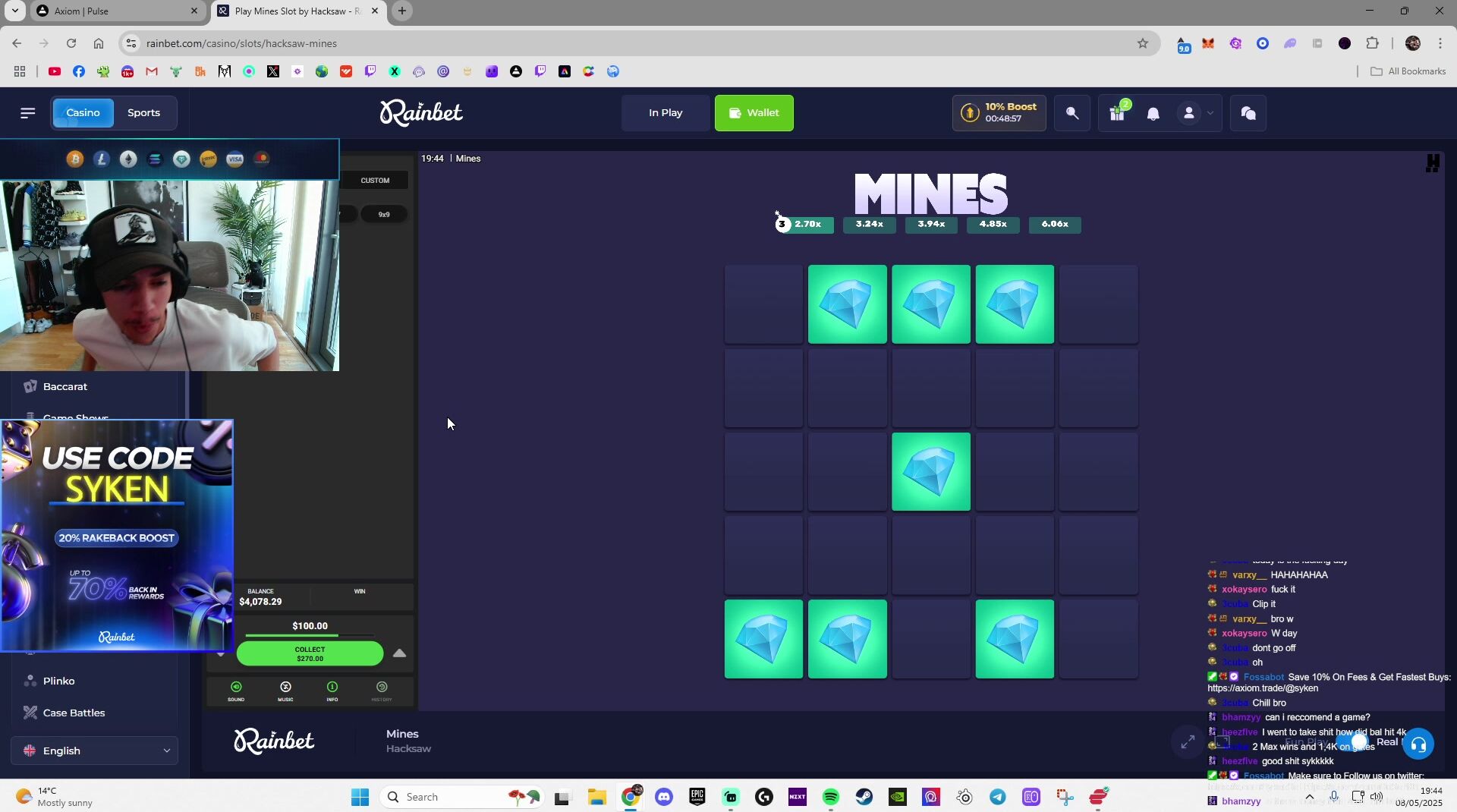This screenshot has height=812, width=1457.
Task: Open Discord from the taskbar
Action: click(x=664, y=797)
